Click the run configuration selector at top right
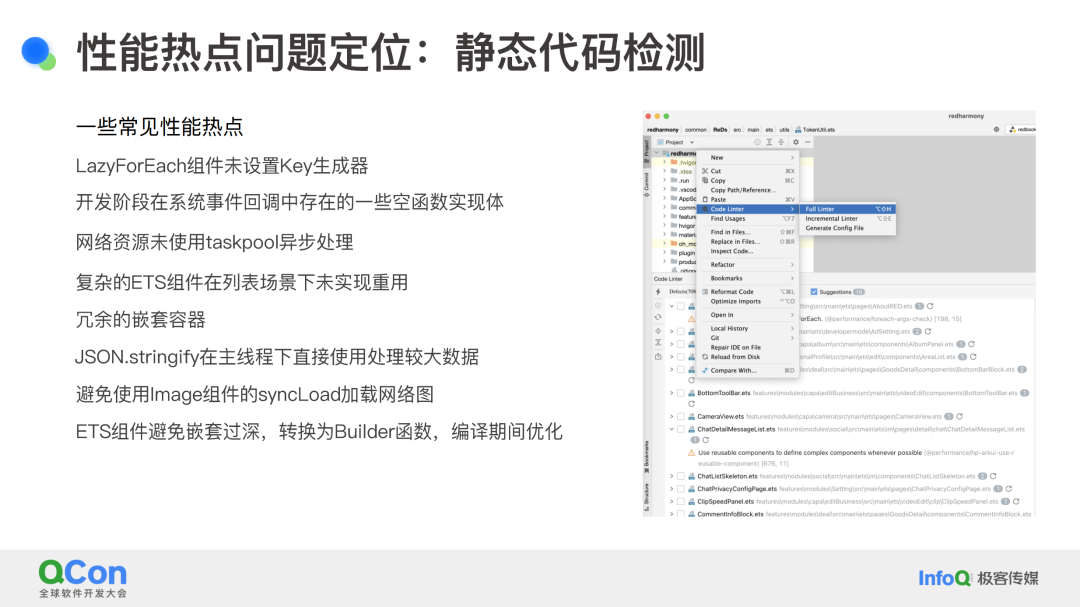Image resolution: width=1080 pixels, height=607 pixels. click(1022, 130)
